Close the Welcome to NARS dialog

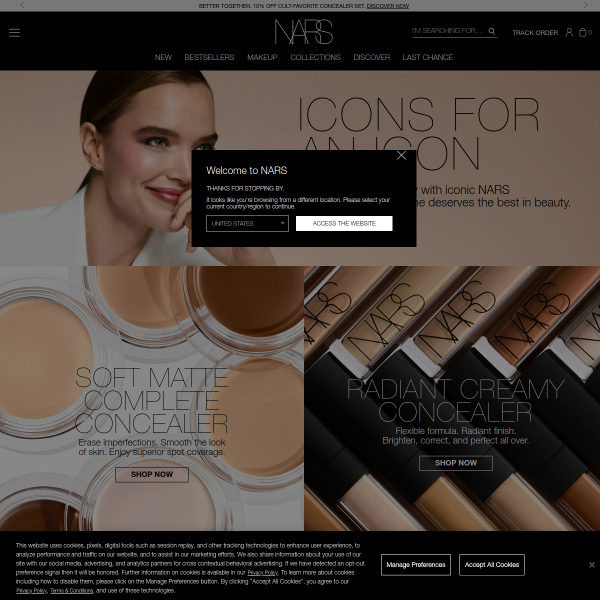(x=401, y=155)
